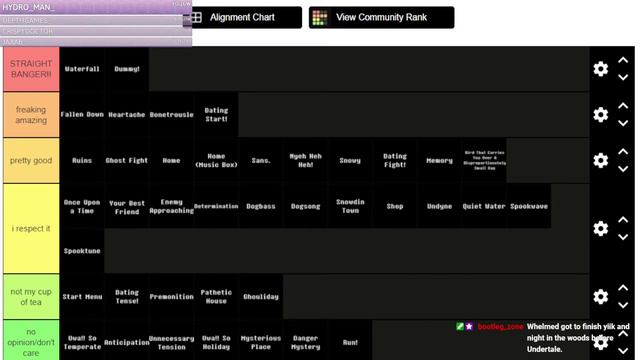640x360 pixels.
Task: Open settings gear for i respect it tier
Action: [x=600, y=229]
